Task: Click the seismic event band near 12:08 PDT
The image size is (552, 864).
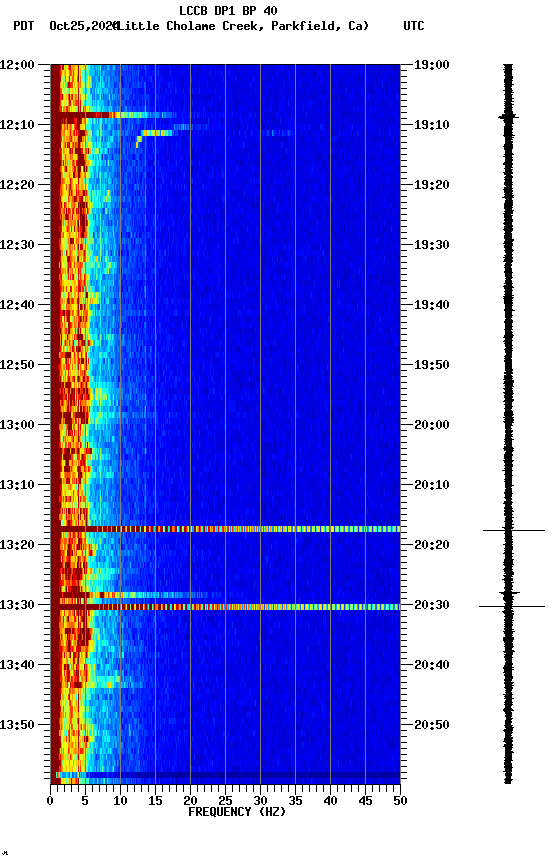Action: click(114, 115)
